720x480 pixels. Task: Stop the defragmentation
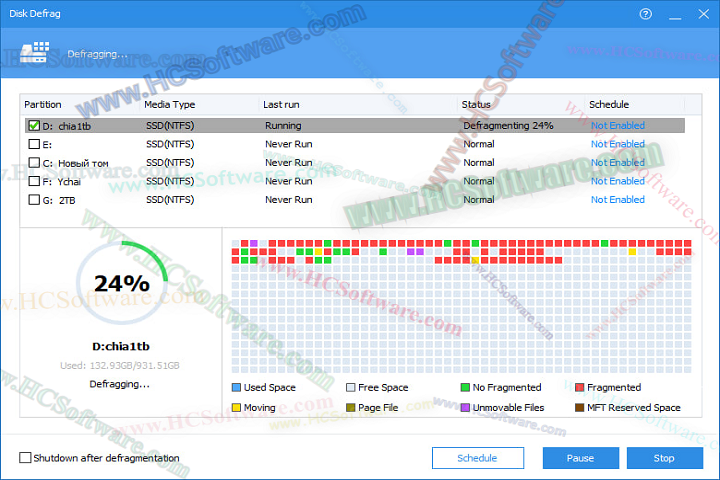click(x=664, y=458)
